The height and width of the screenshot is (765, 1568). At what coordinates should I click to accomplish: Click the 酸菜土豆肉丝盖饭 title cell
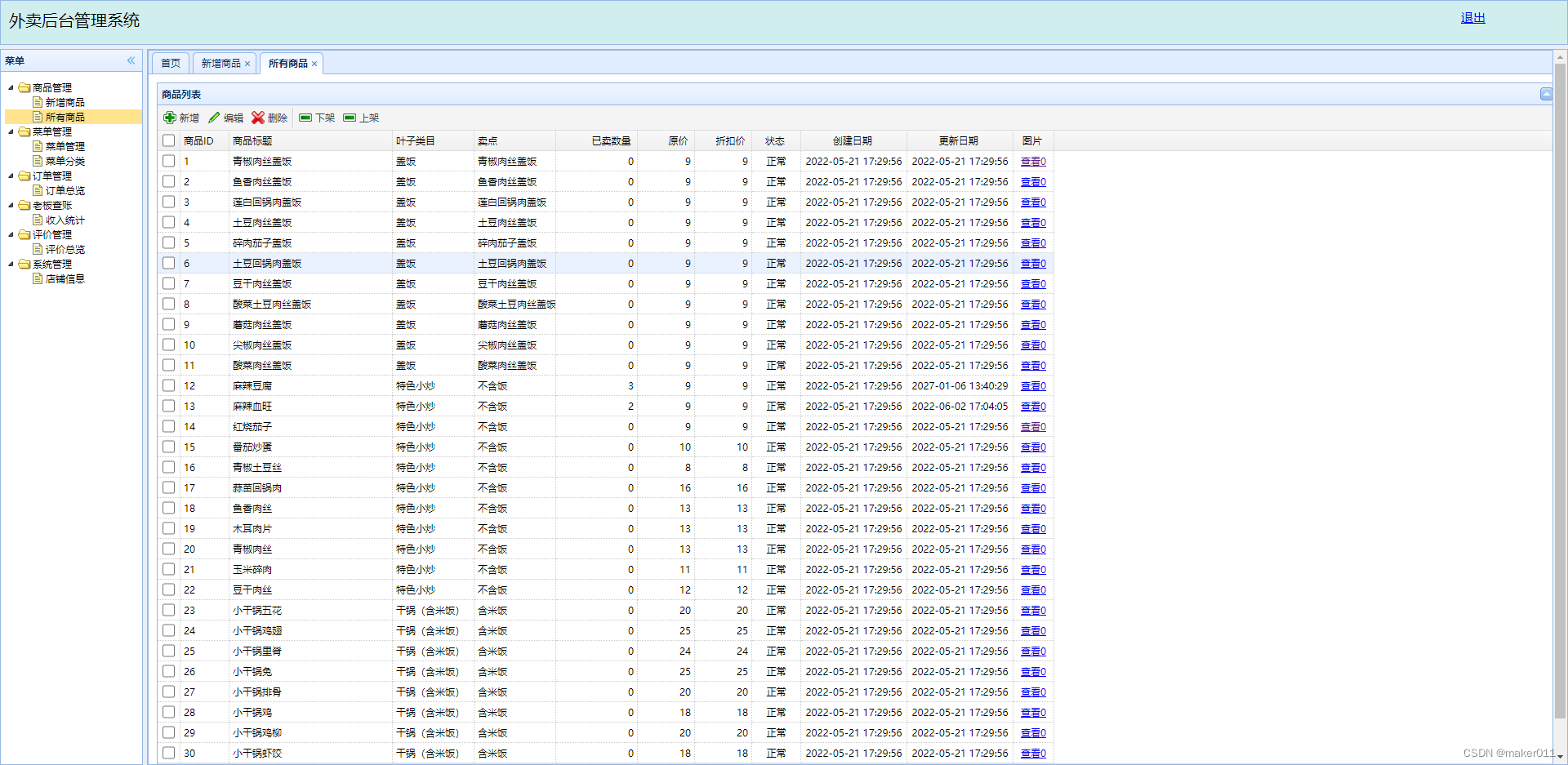click(310, 304)
